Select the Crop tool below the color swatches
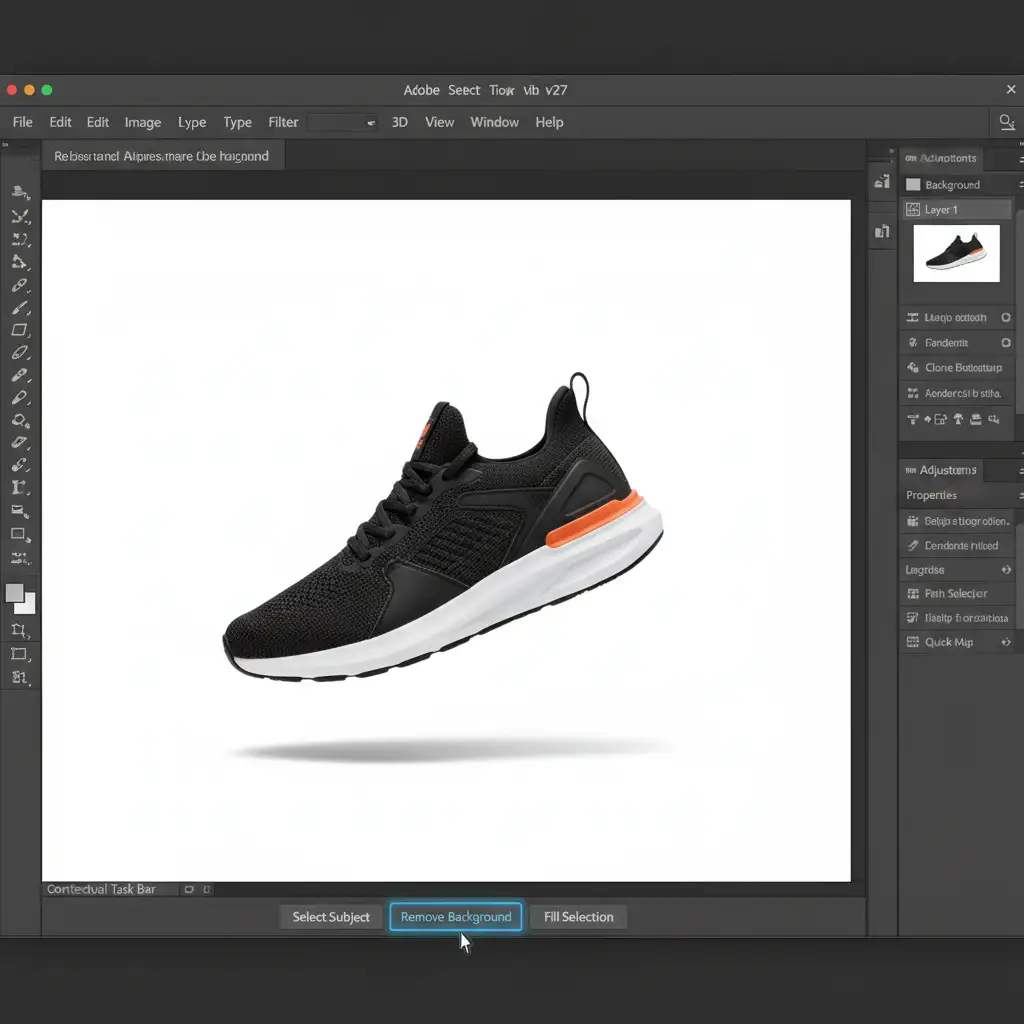The image size is (1024, 1024). pyautogui.click(x=19, y=630)
